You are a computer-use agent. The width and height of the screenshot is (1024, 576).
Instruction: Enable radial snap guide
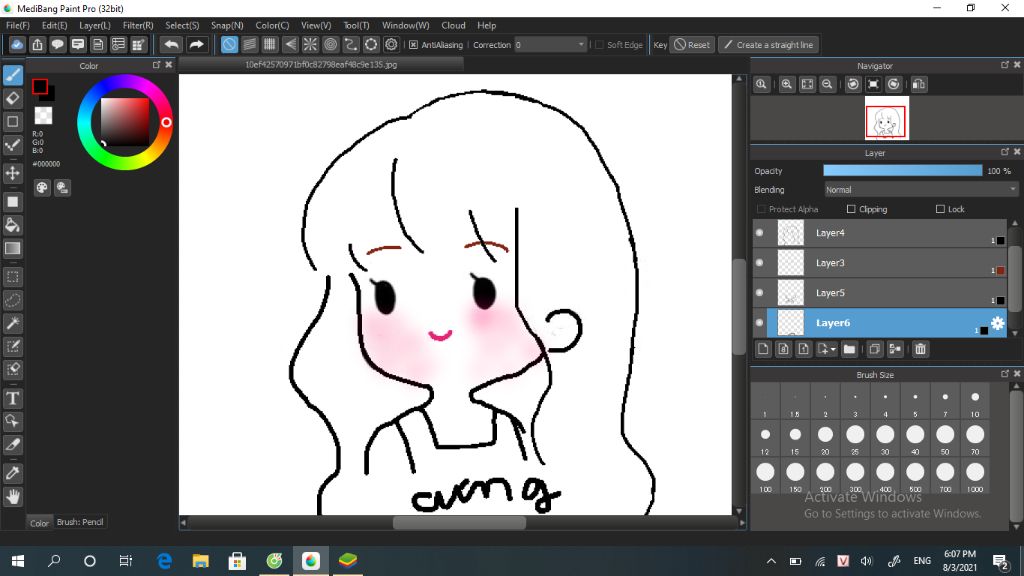(x=310, y=44)
